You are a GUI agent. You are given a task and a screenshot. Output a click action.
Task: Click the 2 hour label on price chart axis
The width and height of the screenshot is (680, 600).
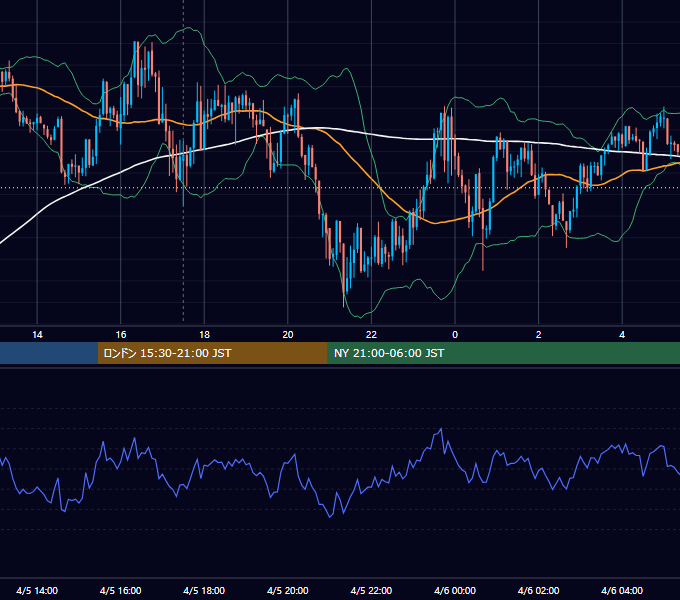tap(538, 335)
